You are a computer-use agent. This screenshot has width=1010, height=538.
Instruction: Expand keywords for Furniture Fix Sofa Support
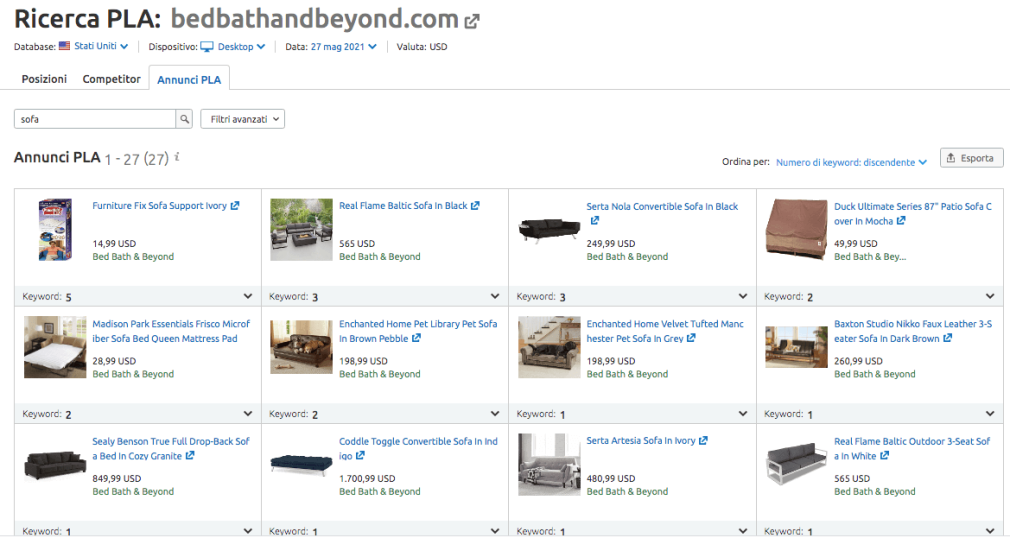247,297
